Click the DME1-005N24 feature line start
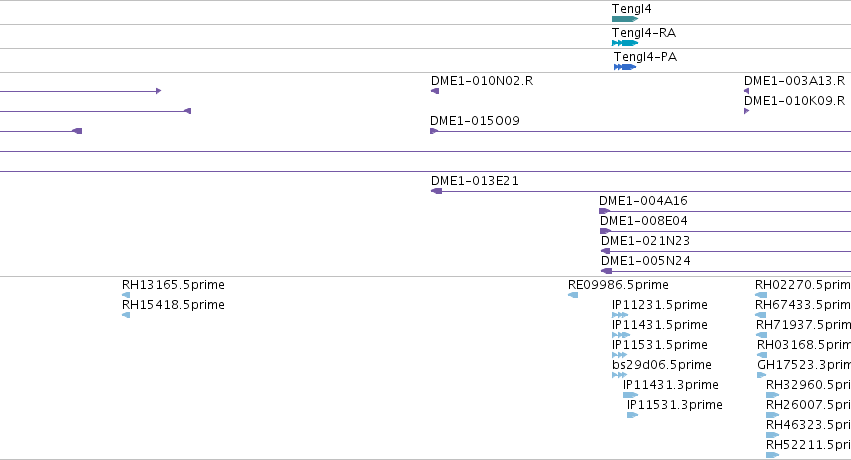The height and width of the screenshot is (460, 851). pyautogui.click(x=606, y=271)
